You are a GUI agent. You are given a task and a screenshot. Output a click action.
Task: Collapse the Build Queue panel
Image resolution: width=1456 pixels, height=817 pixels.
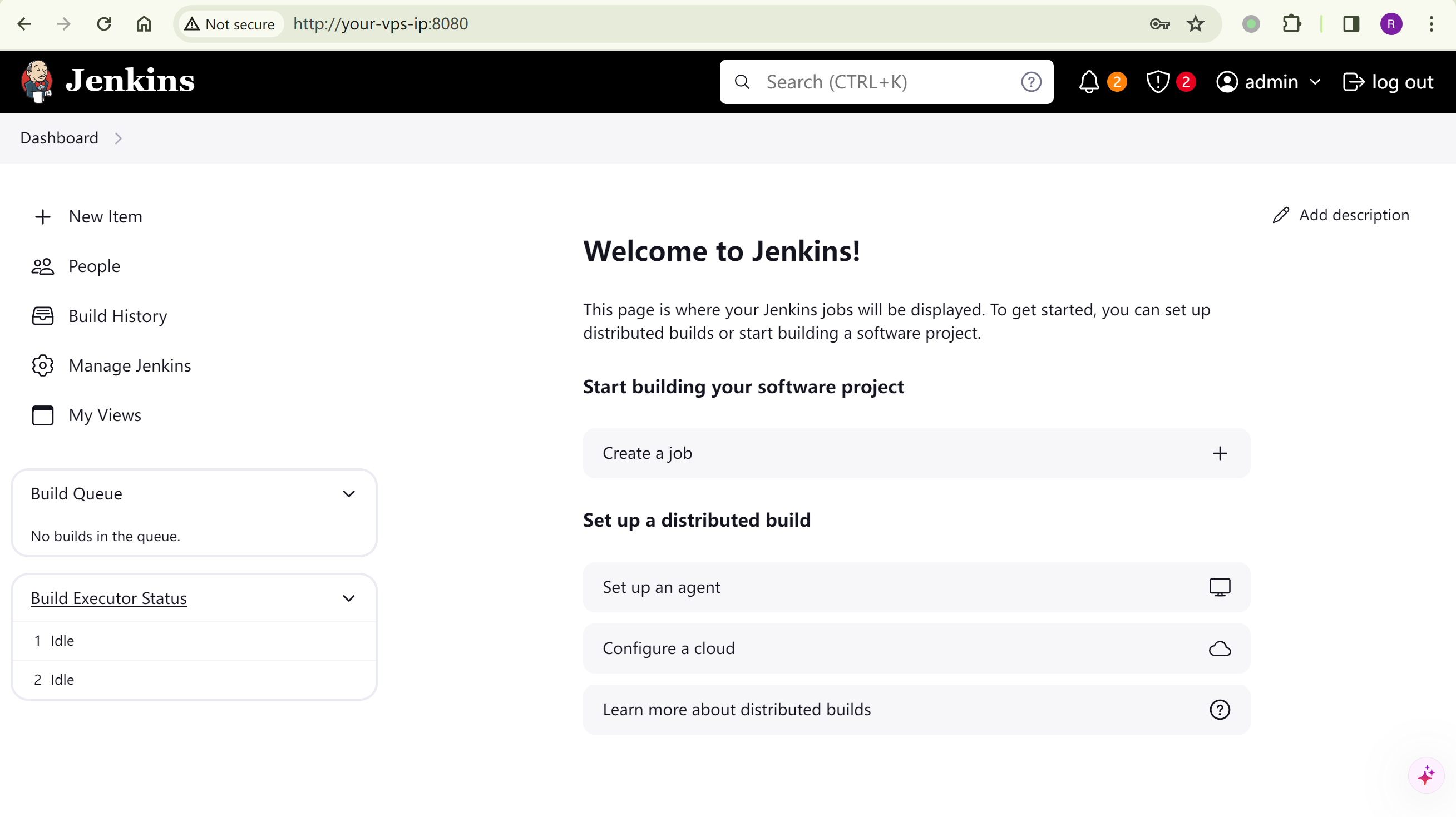(349, 494)
